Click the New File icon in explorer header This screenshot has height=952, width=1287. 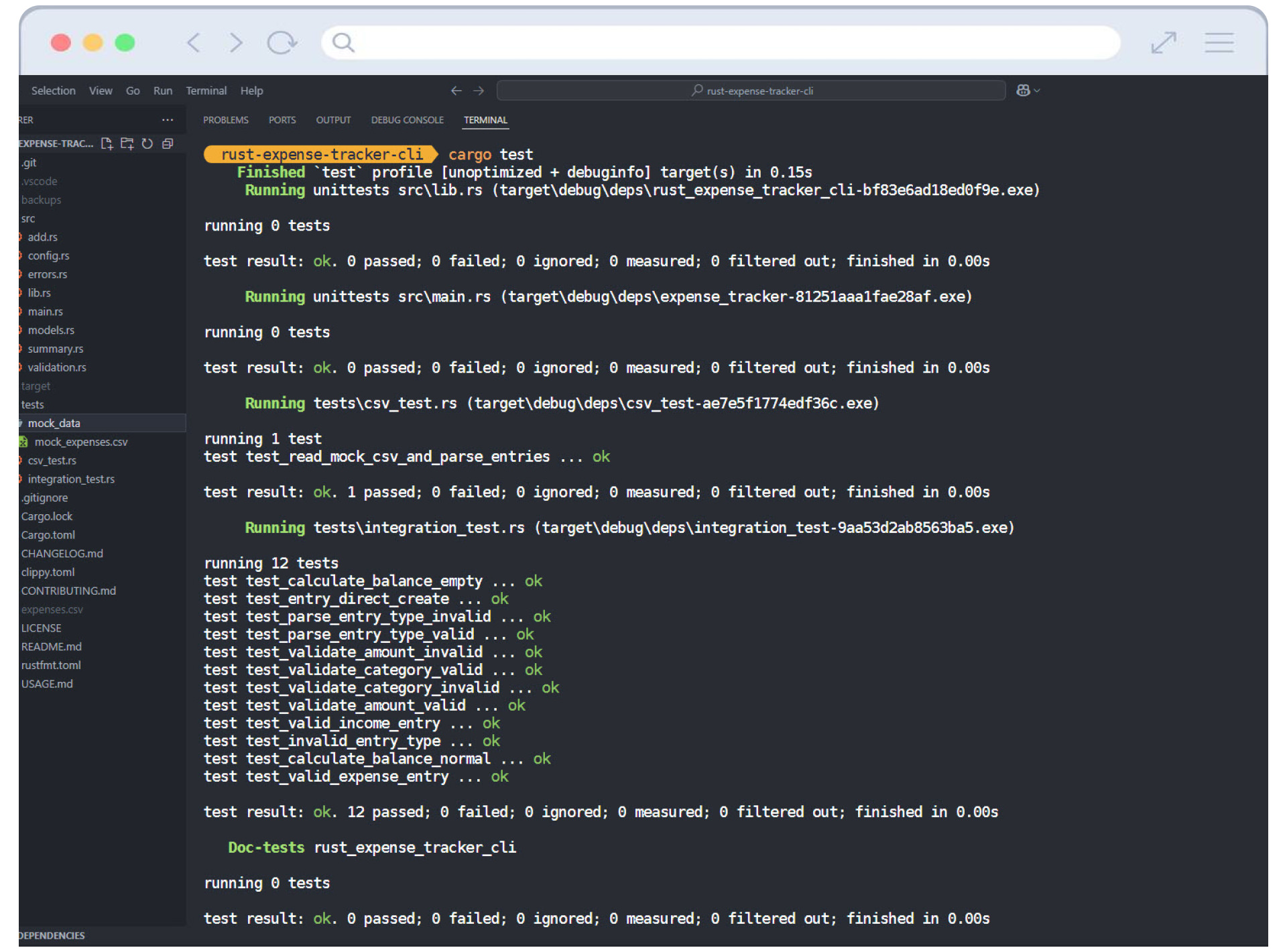point(107,143)
